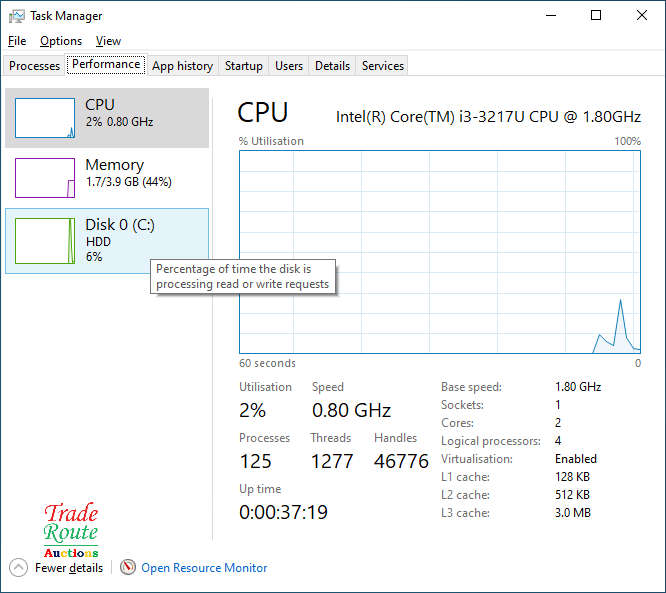Click the Resource Monitor gauge icon
The height and width of the screenshot is (593, 666).
tap(127, 568)
